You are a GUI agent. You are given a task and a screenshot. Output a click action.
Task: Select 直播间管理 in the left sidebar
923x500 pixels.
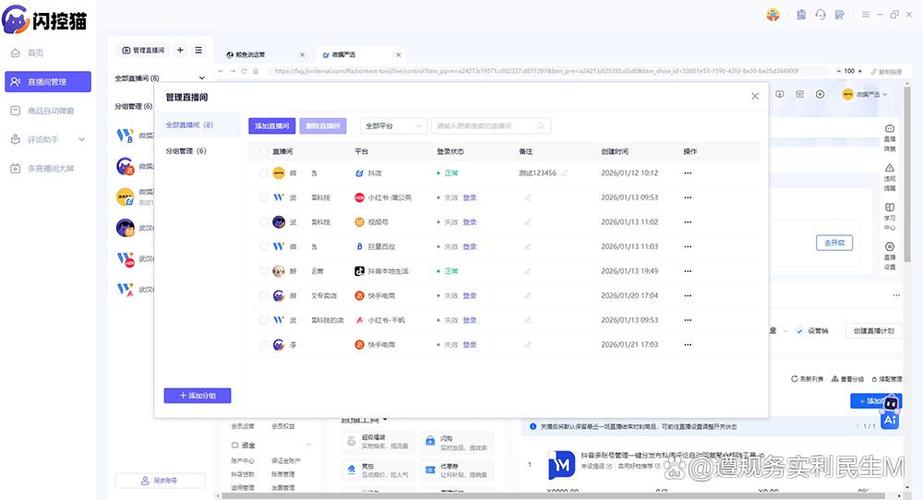48,82
